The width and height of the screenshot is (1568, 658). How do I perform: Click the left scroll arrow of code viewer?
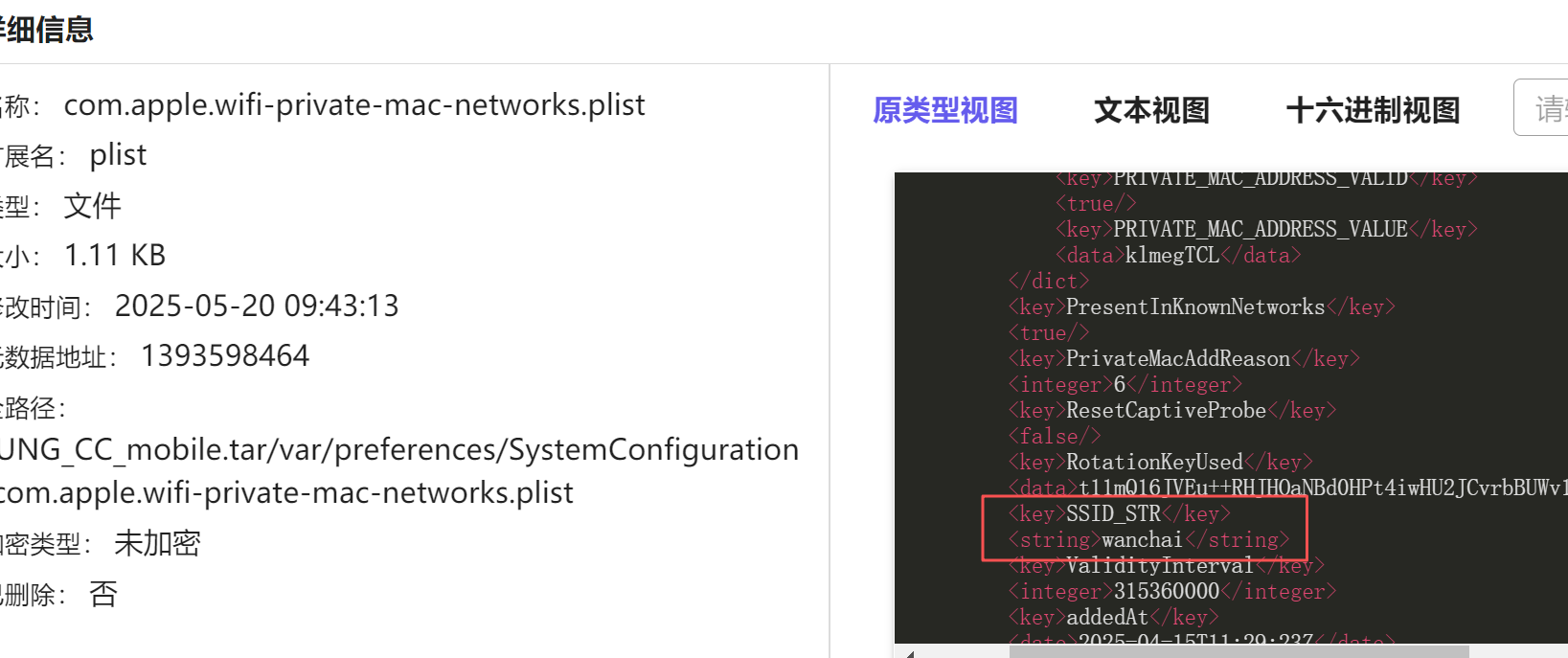909,653
